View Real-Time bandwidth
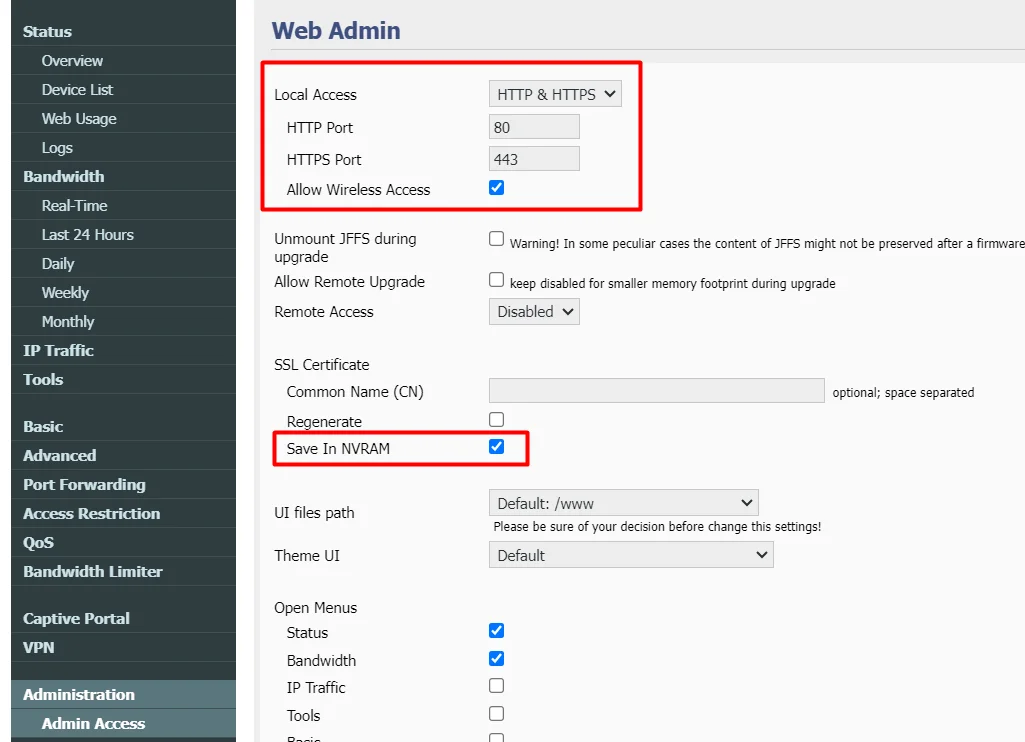The height and width of the screenshot is (742, 1025). tap(124, 206)
